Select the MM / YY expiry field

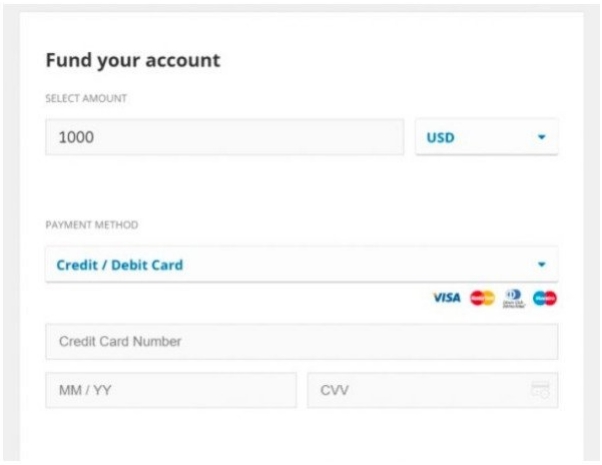[171, 390]
